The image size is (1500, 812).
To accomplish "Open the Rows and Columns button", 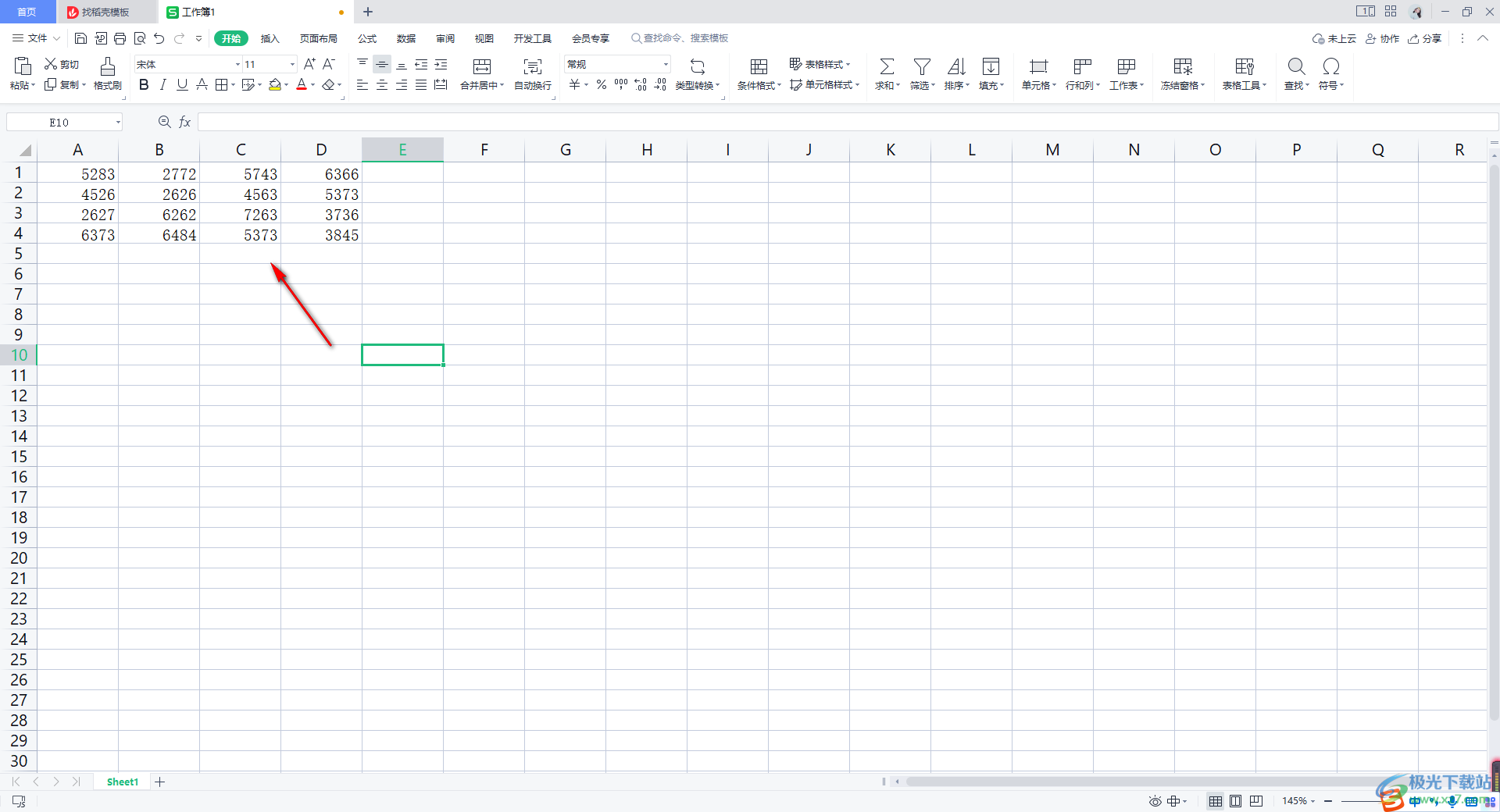I will point(1082,74).
